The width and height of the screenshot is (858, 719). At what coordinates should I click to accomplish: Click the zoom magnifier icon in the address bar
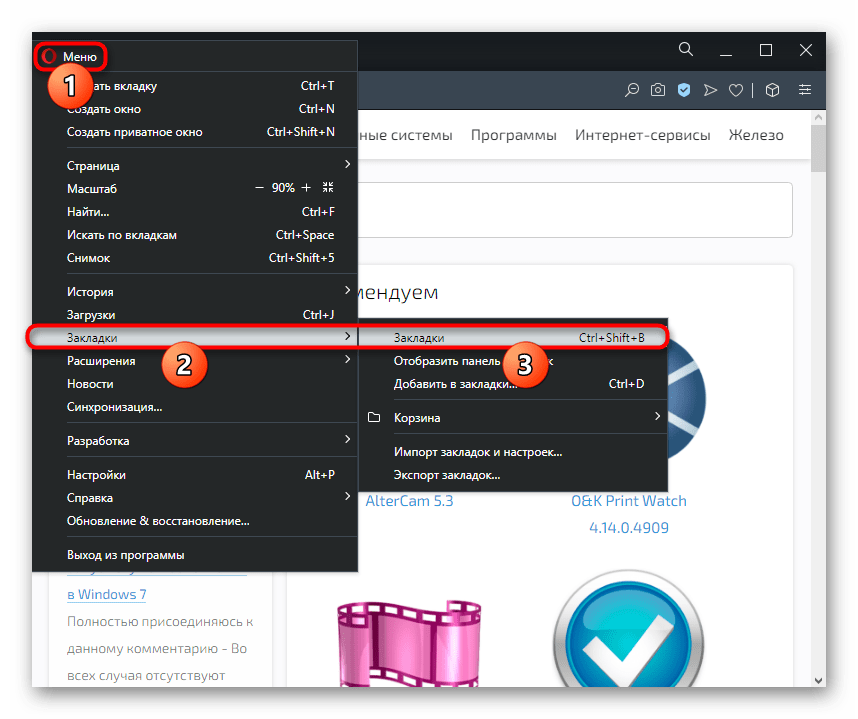click(x=632, y=90)
